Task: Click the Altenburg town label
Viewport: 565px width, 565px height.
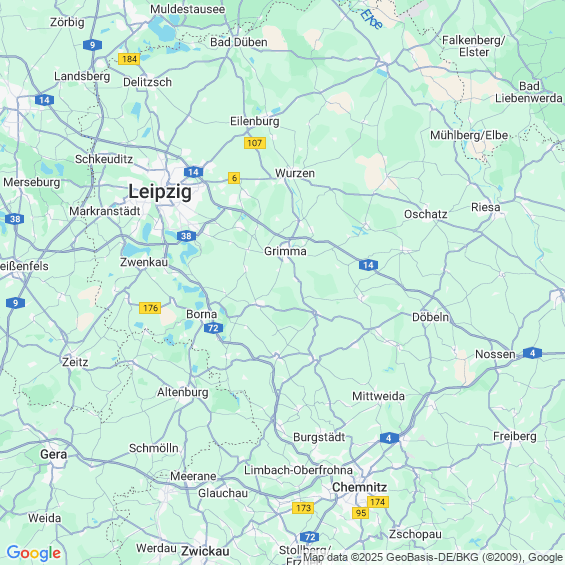Action: click(x=183, y=392)
